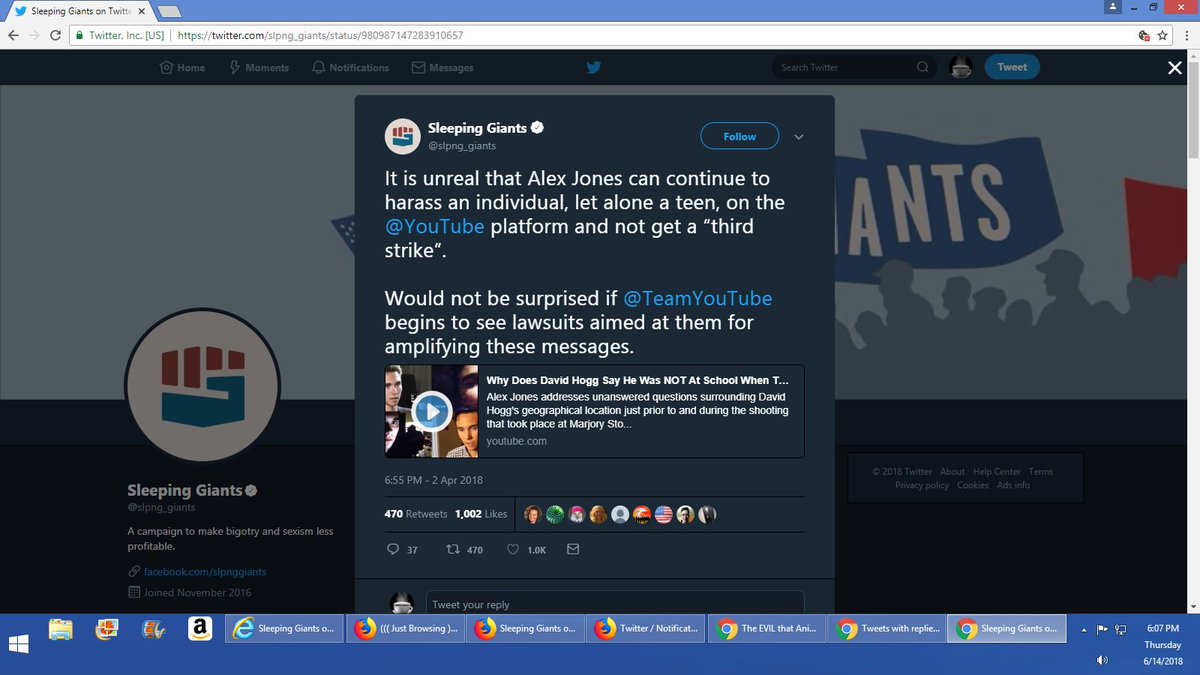Screen dimensions: 1200x675
Task: Open the 'Why Does David Hogg Say' video card title
Action: [637, 381]
